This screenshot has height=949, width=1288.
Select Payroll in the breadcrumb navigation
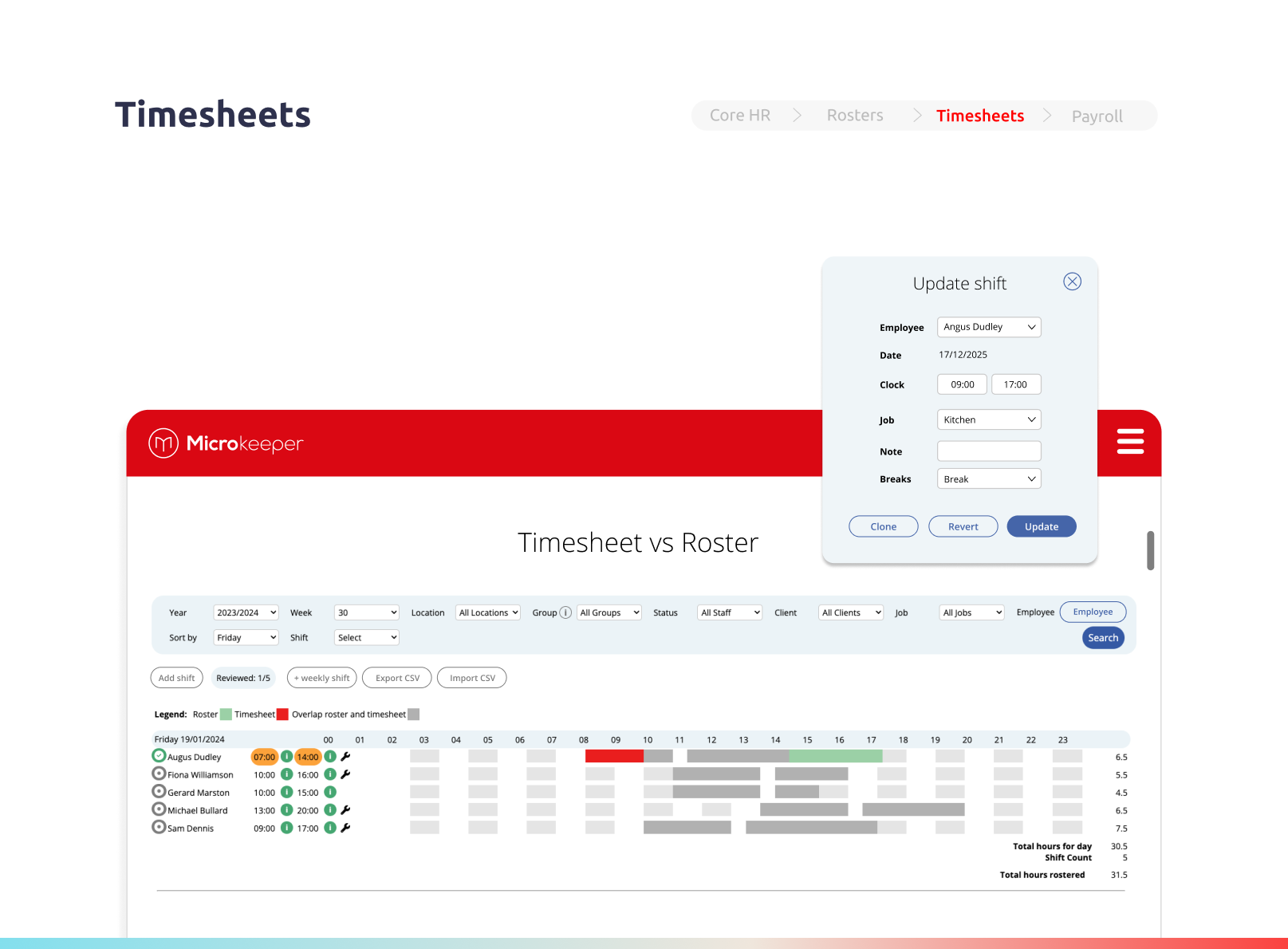(1097, 116)
